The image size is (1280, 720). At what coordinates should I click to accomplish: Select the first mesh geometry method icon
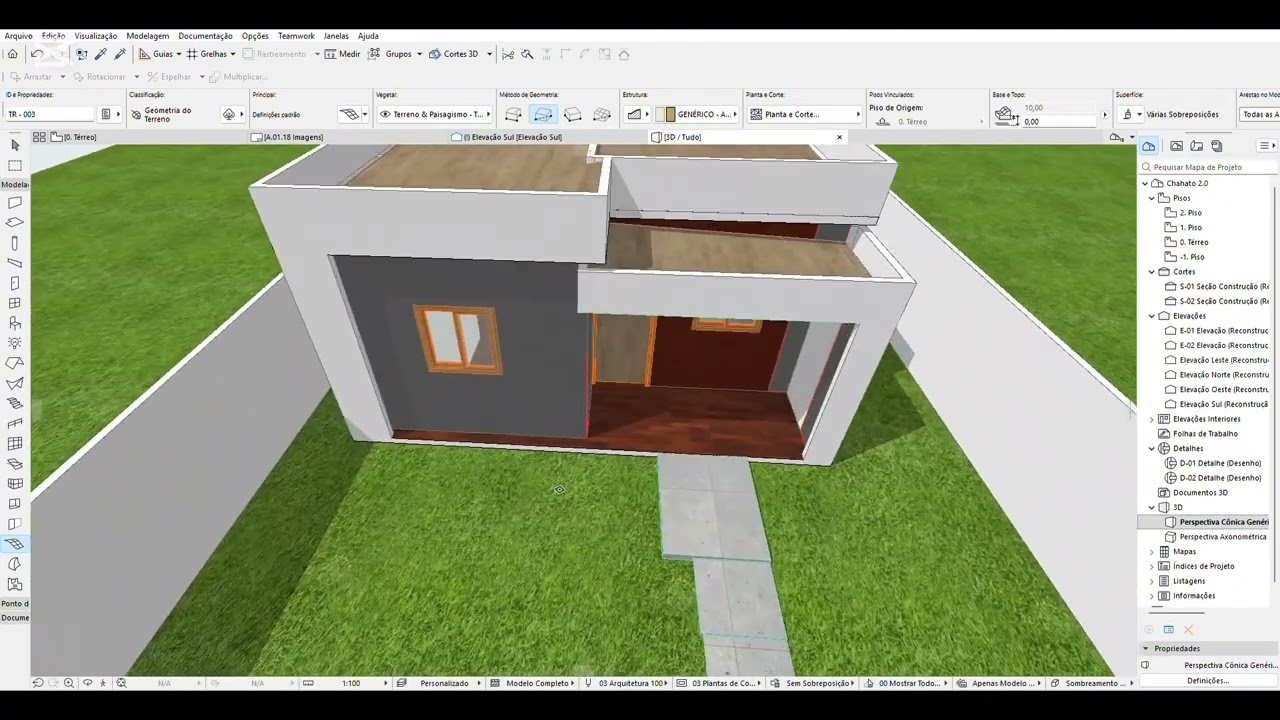pos(513,115)
